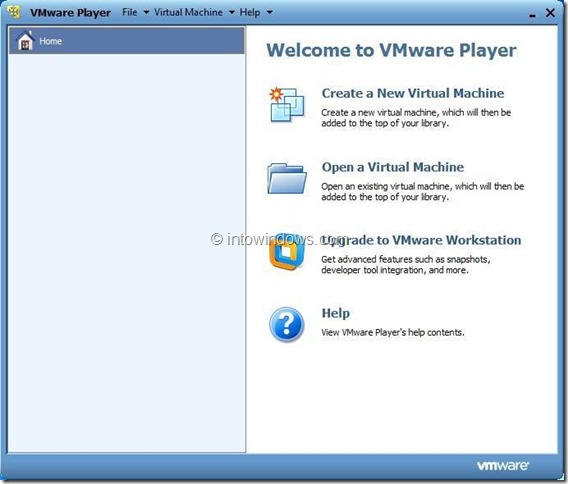This screenshot has height=484, width=568.
Task: Click the Open Virtual Machine folder icon
Action: 287,179
